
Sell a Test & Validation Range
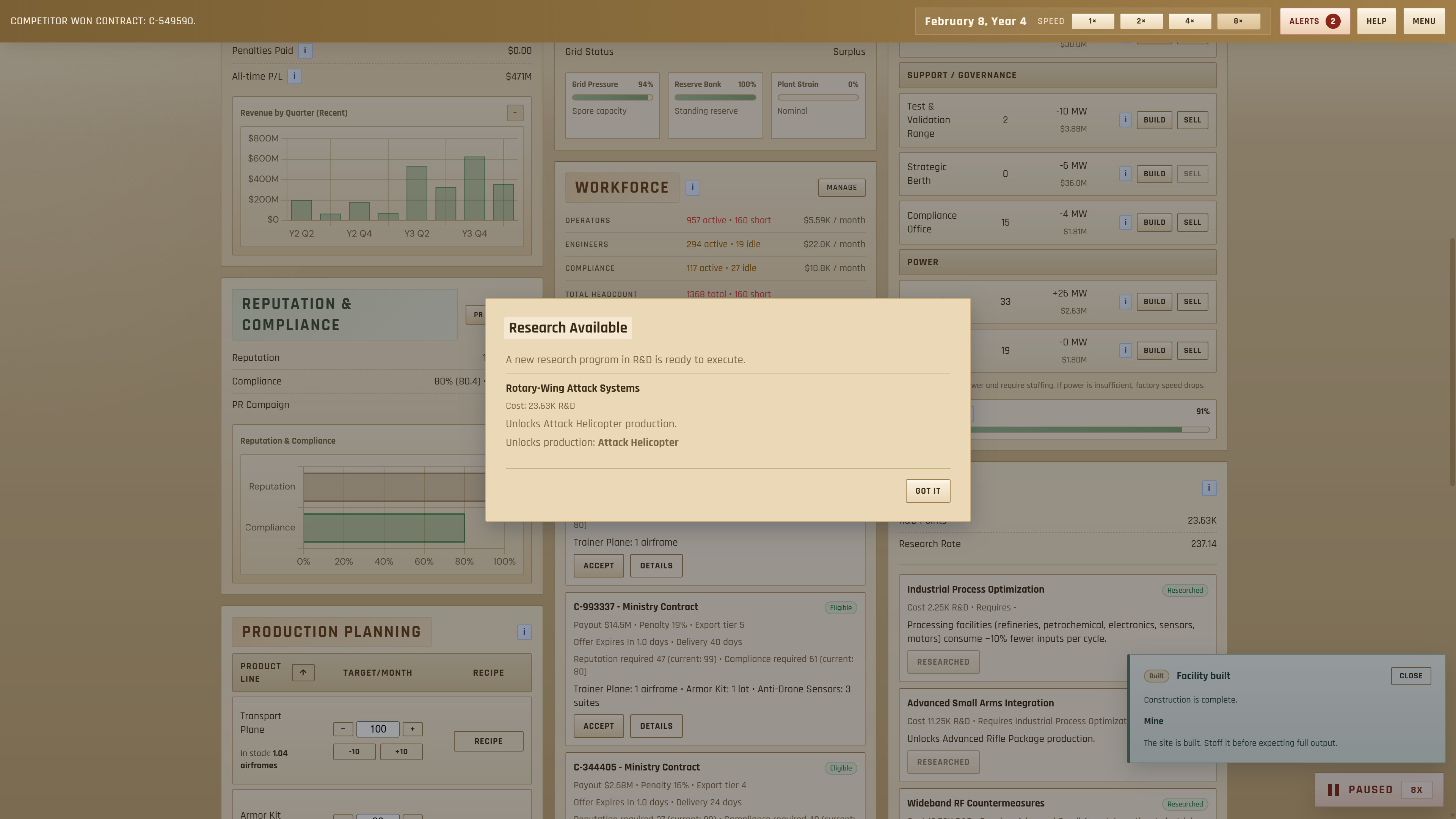pyautogui.click(x=1192, y=120)
